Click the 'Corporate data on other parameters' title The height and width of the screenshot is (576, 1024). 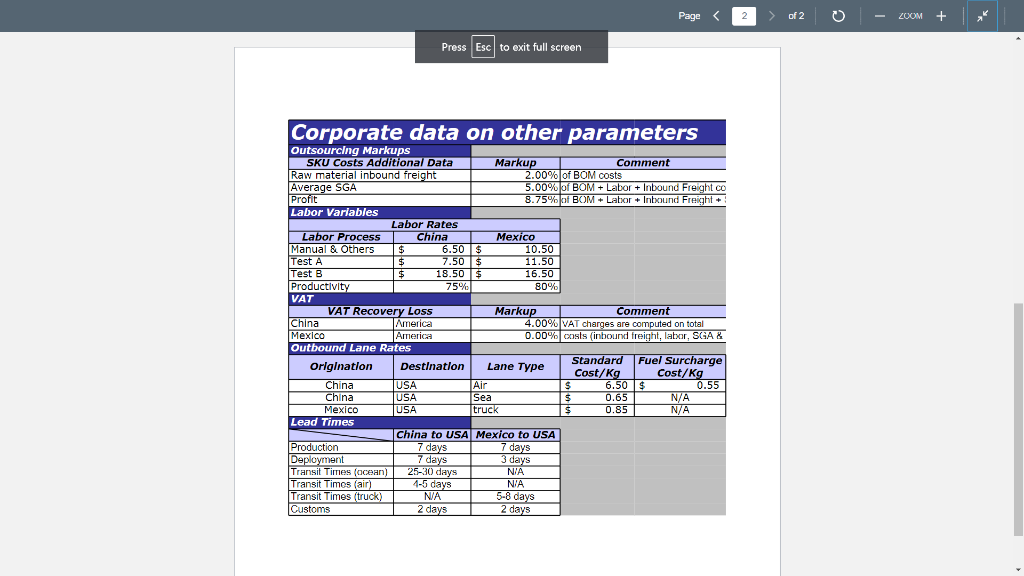tap(494, 133)
